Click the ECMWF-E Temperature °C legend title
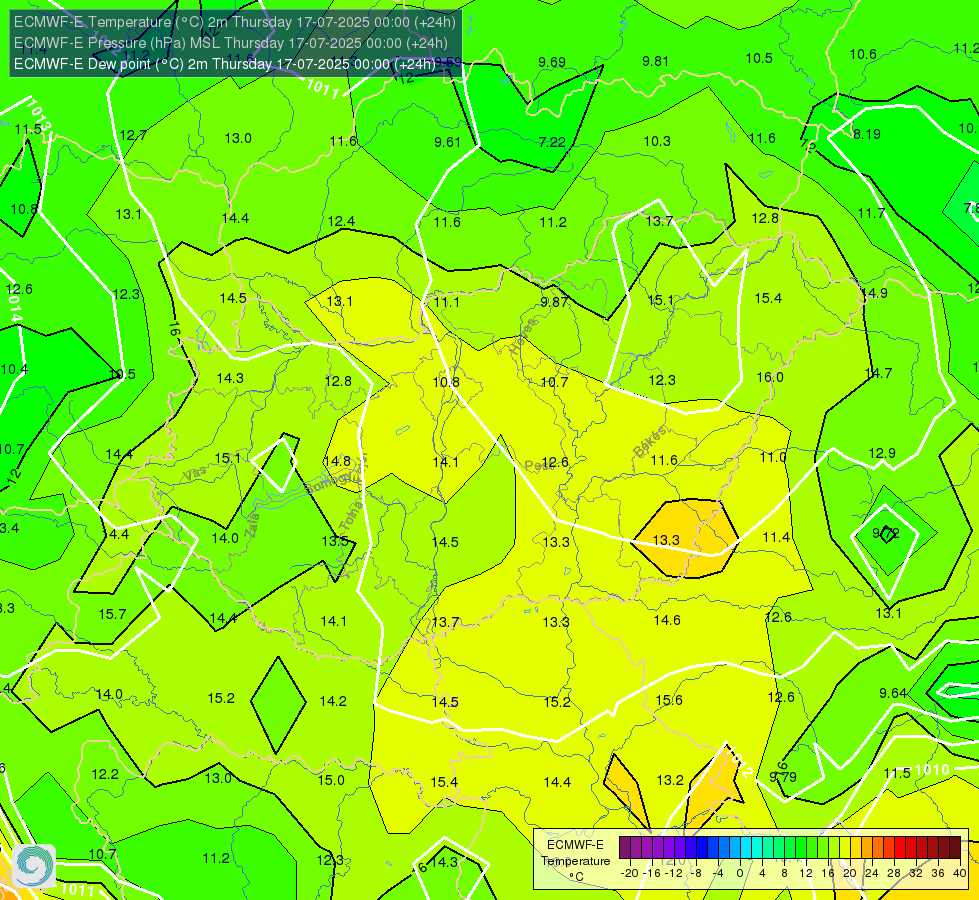The height and width of the screenshot is (900, 979). click(x=575, y=861)
